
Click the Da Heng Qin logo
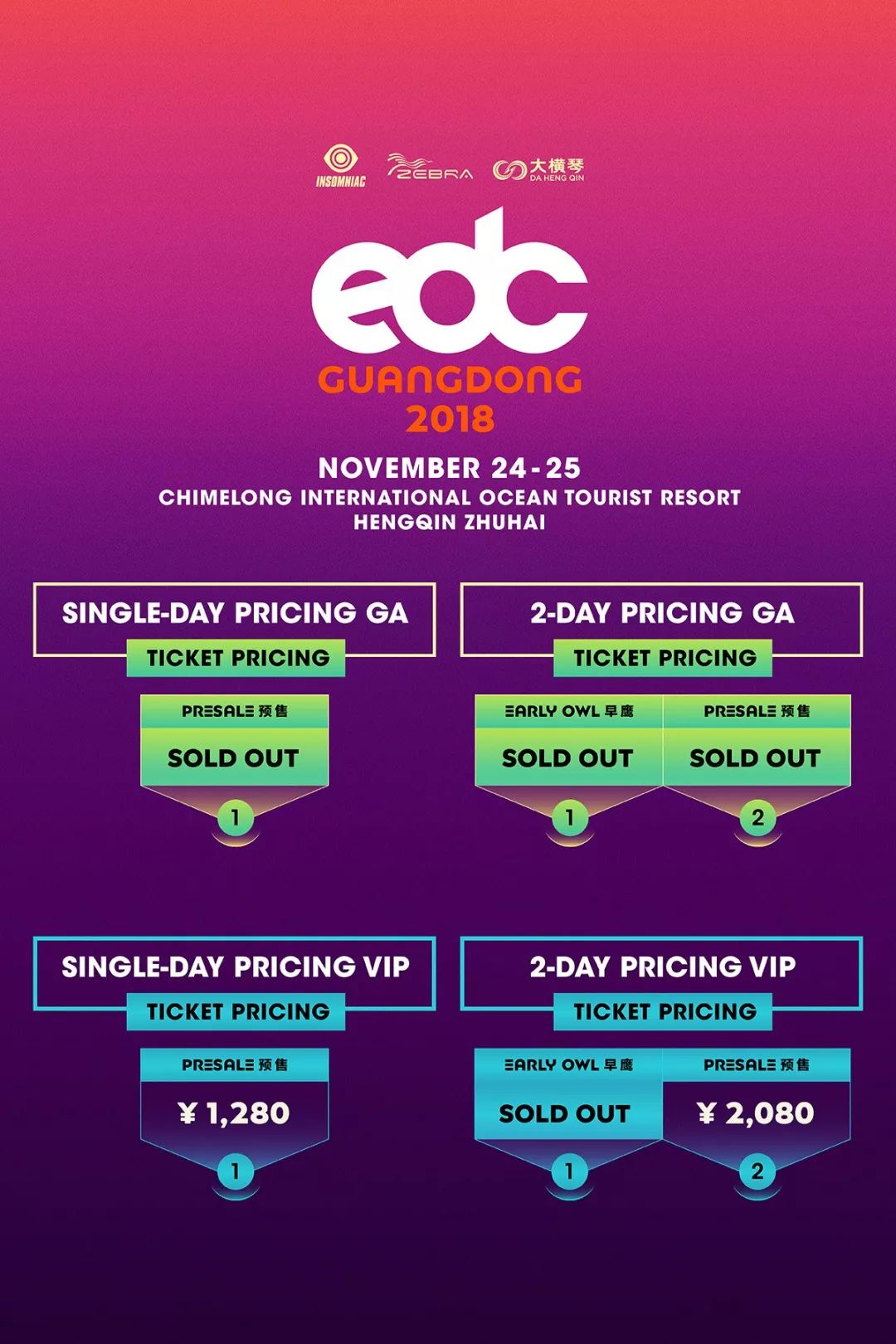(x=538, y=169)
